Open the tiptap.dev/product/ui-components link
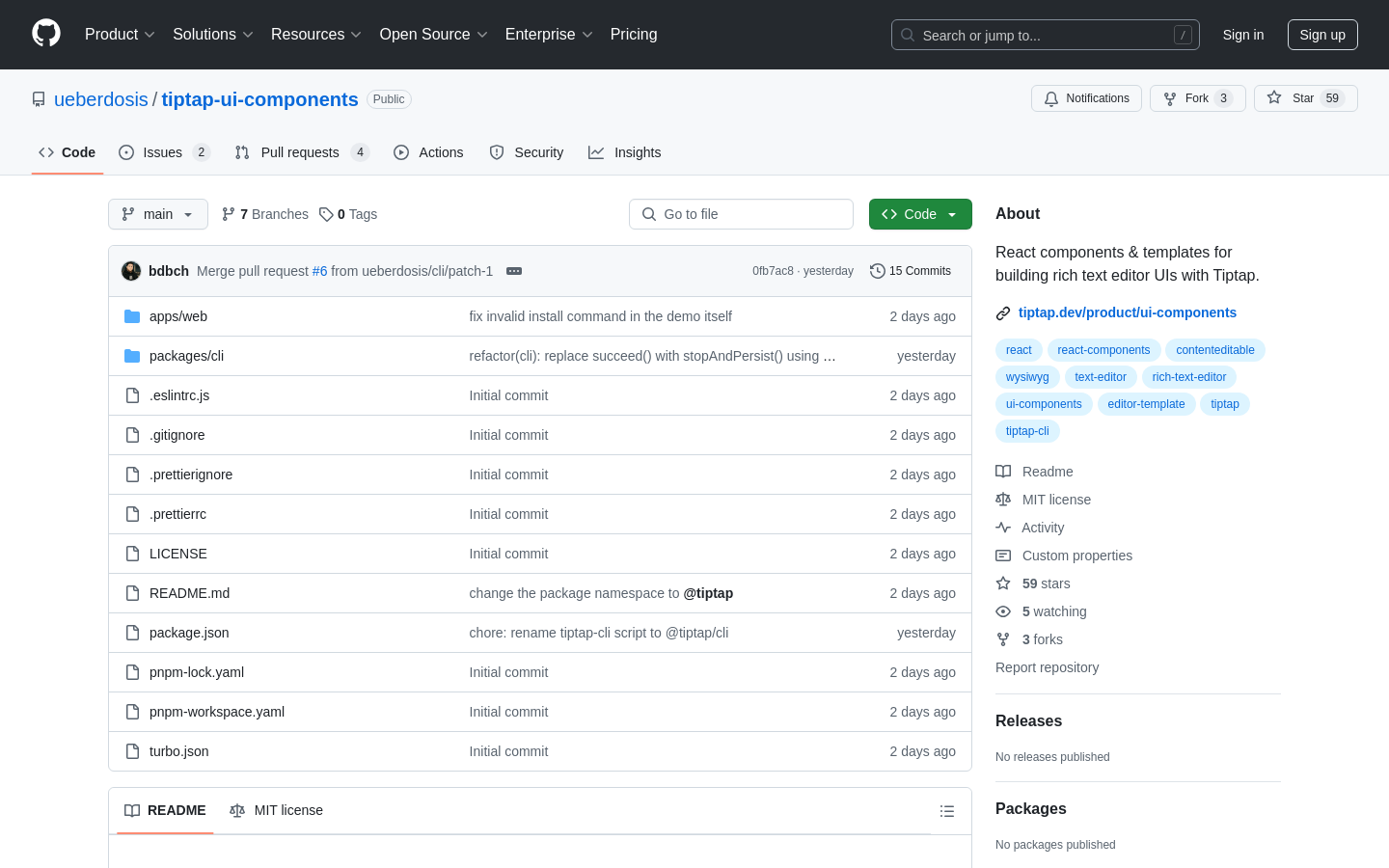Image resolution: width=1389 pixels, height=868 pixels. [1127, 312]
